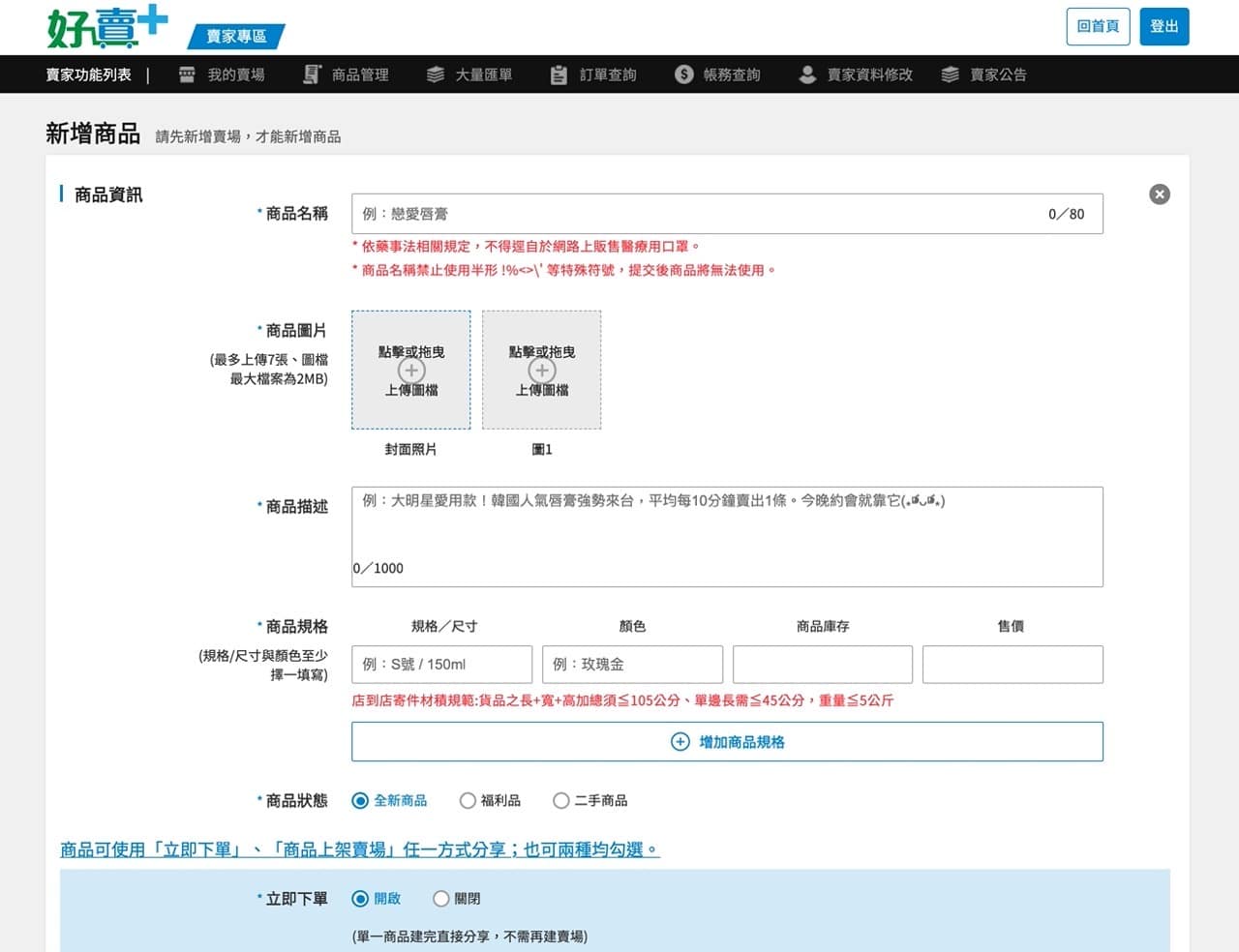Click the 規格／尺寸 input field
The width and height of the screenshot is (1239, 952).
[x=441, y=665]
